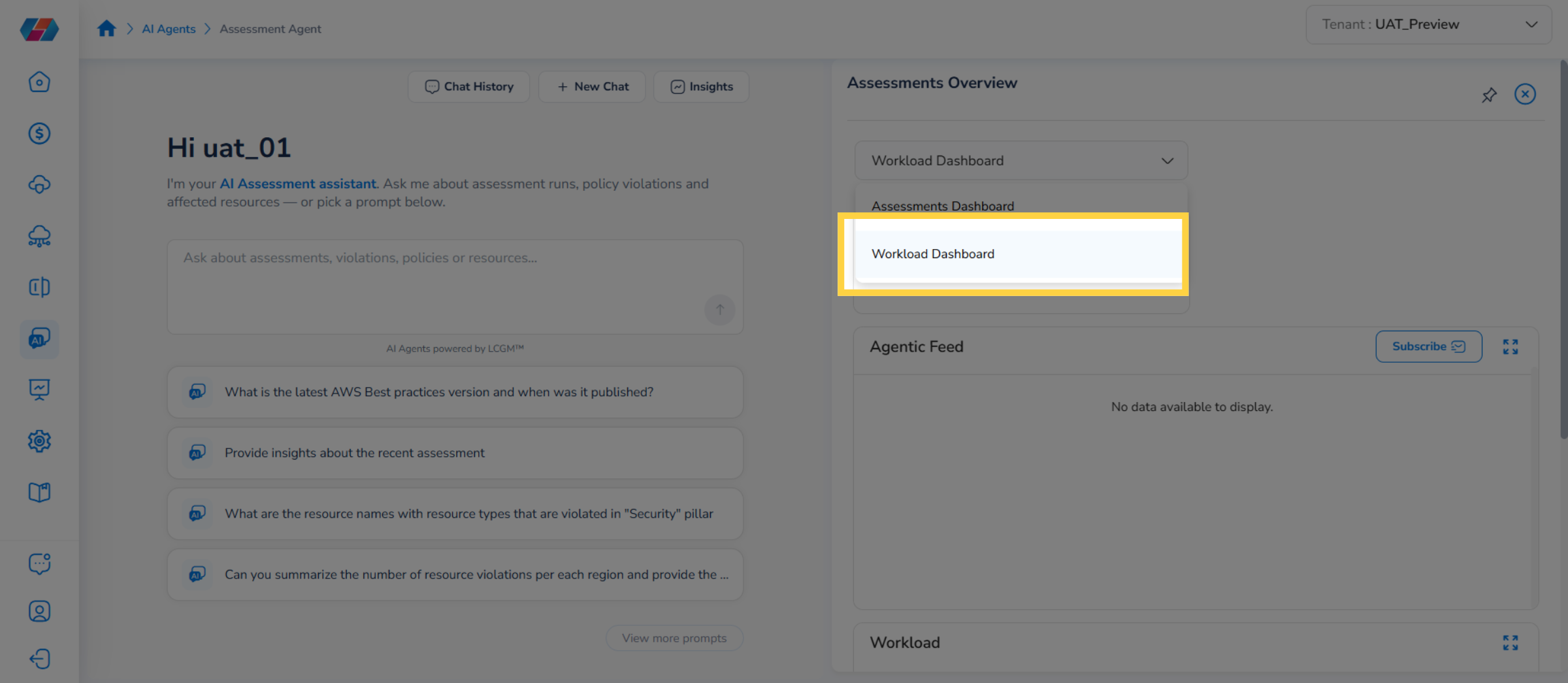The height and width of the screenshot is (683, 1568).
Task: Click the assessment question input box
Action: [455, 286]
